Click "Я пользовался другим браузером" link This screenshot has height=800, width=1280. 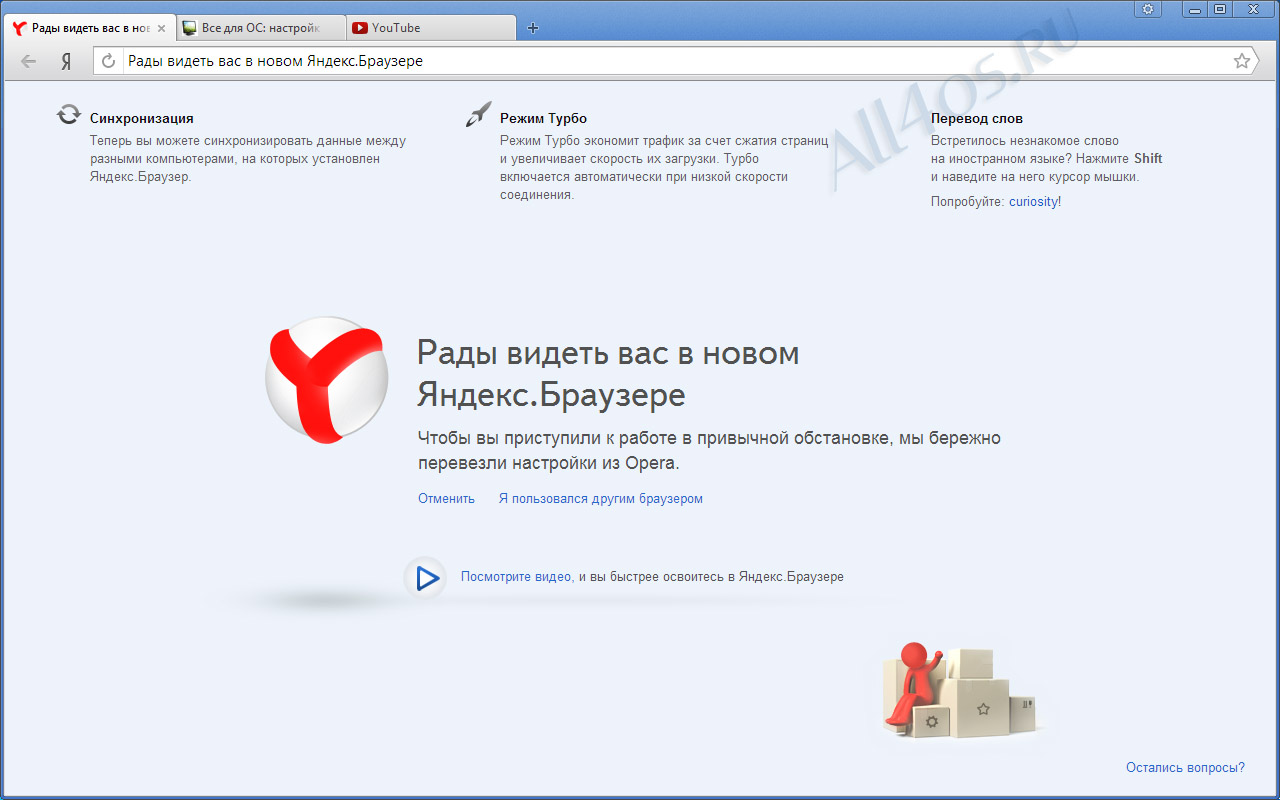click(x=601, y=498)
